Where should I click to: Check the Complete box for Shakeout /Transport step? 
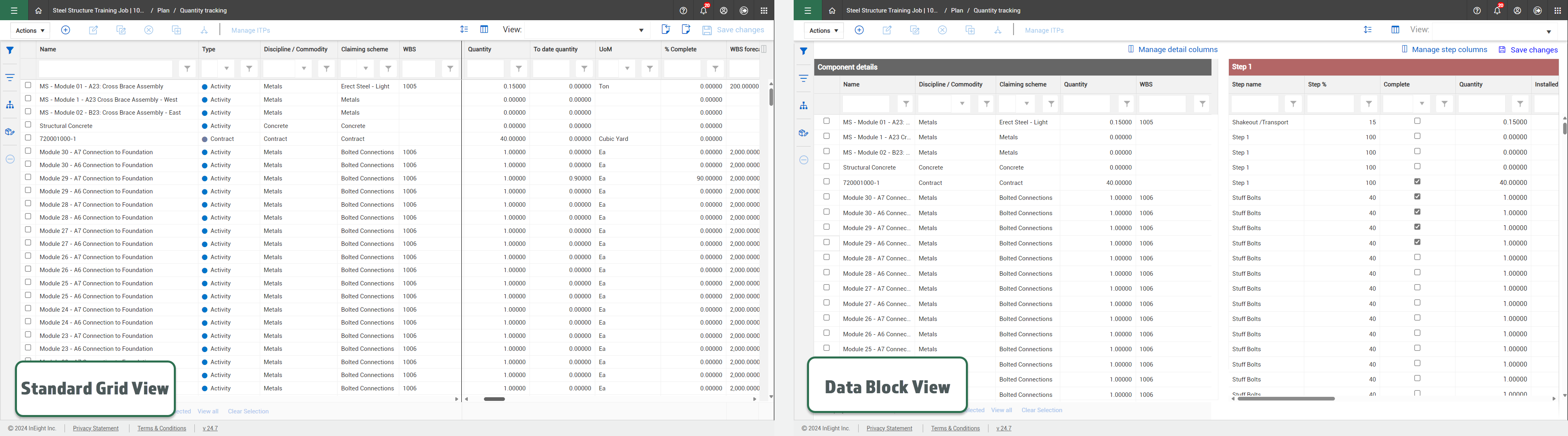point(1417,121)
